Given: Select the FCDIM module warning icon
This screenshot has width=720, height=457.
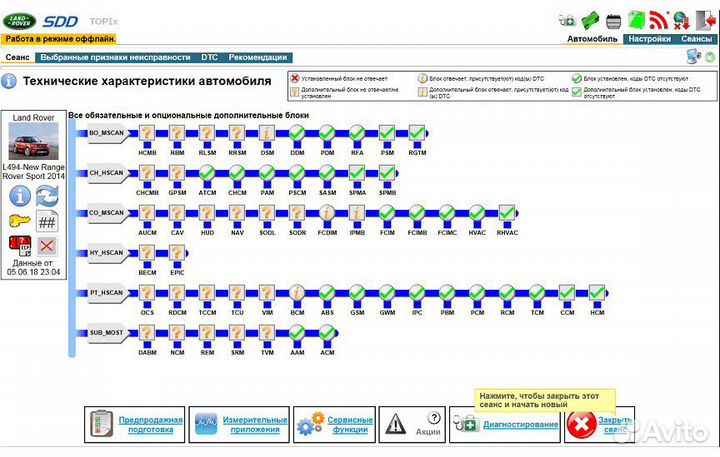Looking at the screenshot, I should point(327,212).
